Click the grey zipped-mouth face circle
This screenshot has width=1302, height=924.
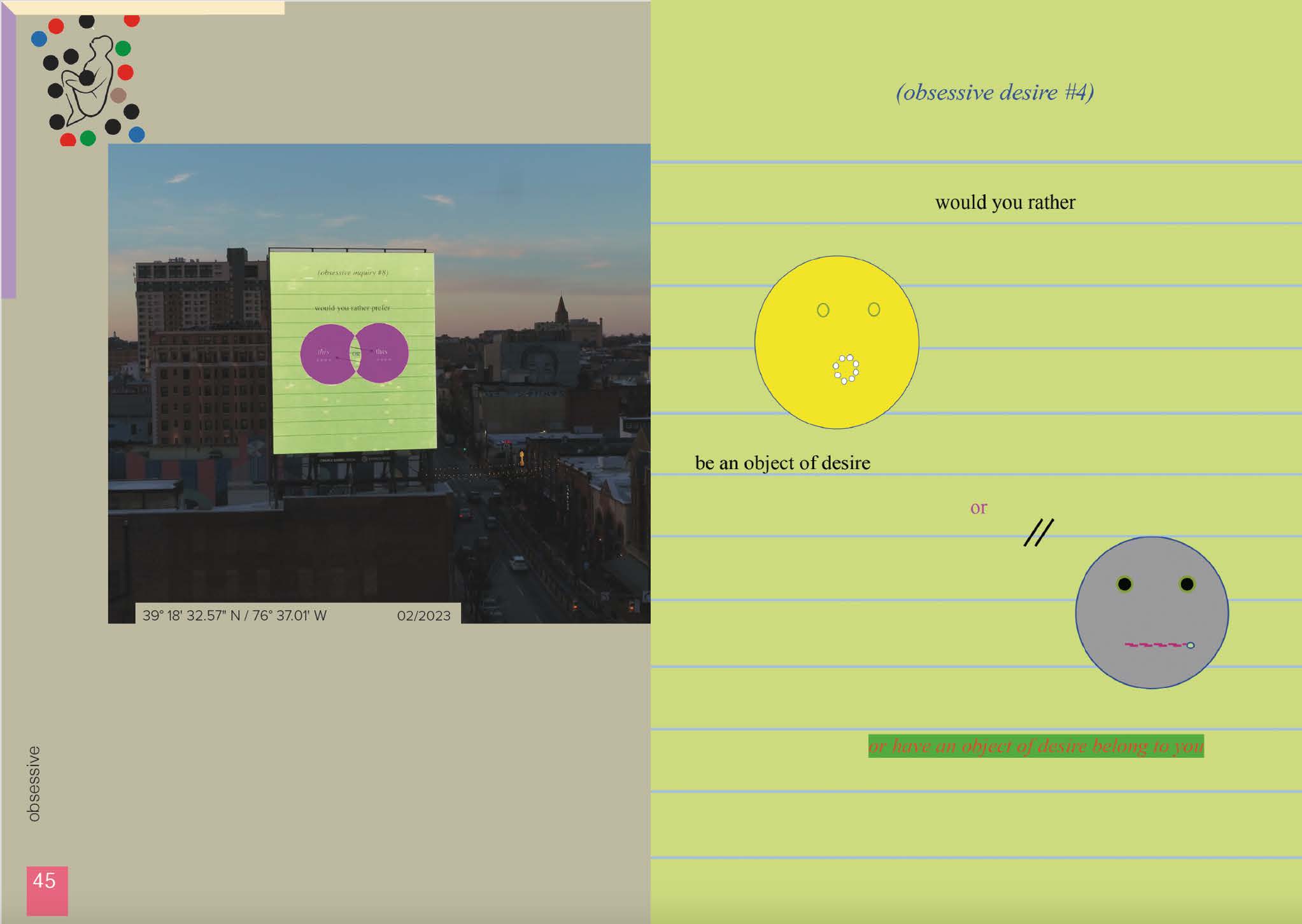[x=1151, y=613]
